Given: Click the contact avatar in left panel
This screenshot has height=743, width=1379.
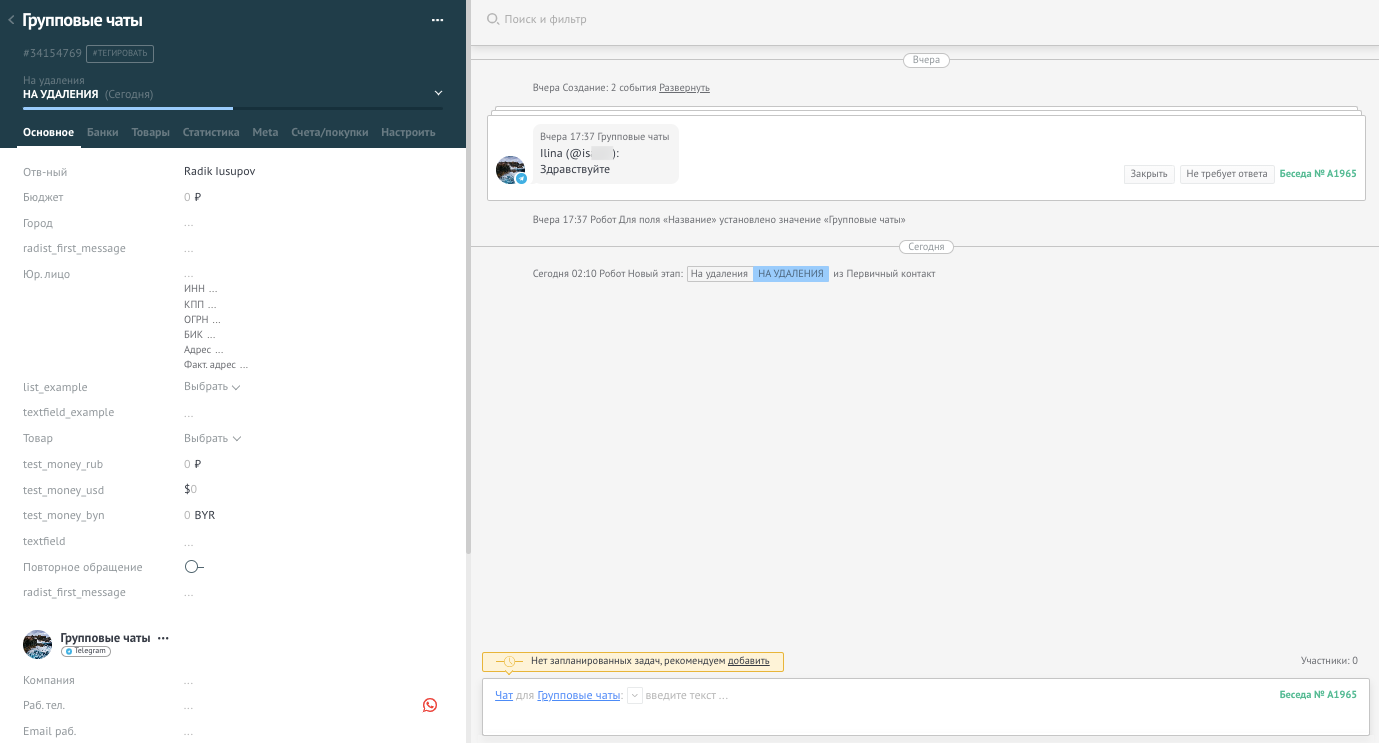Looking at the screenshot, I should click(37, 645).
